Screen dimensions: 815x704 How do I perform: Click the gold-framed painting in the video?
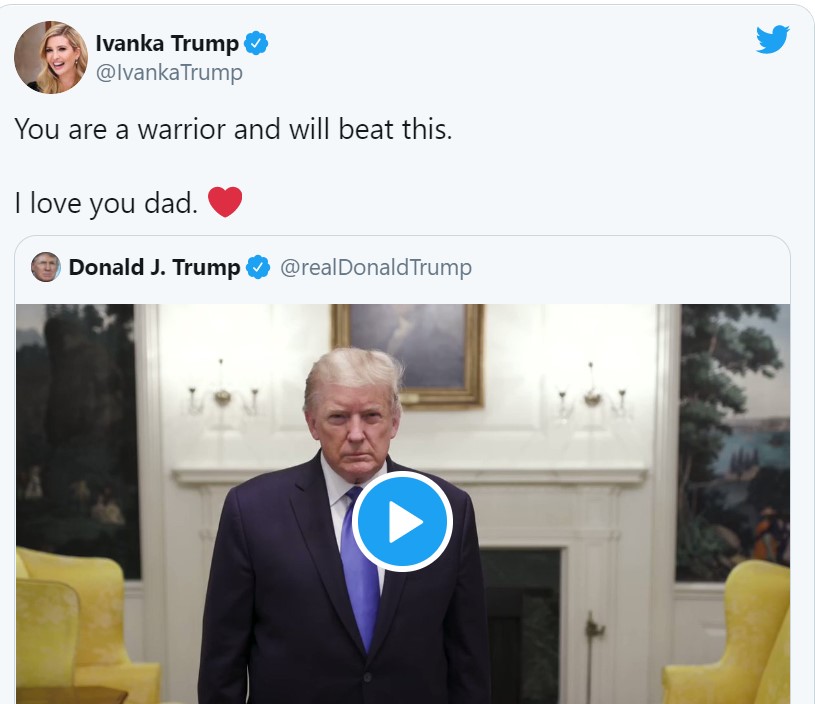pyautogui.click(x=408, y=356)
